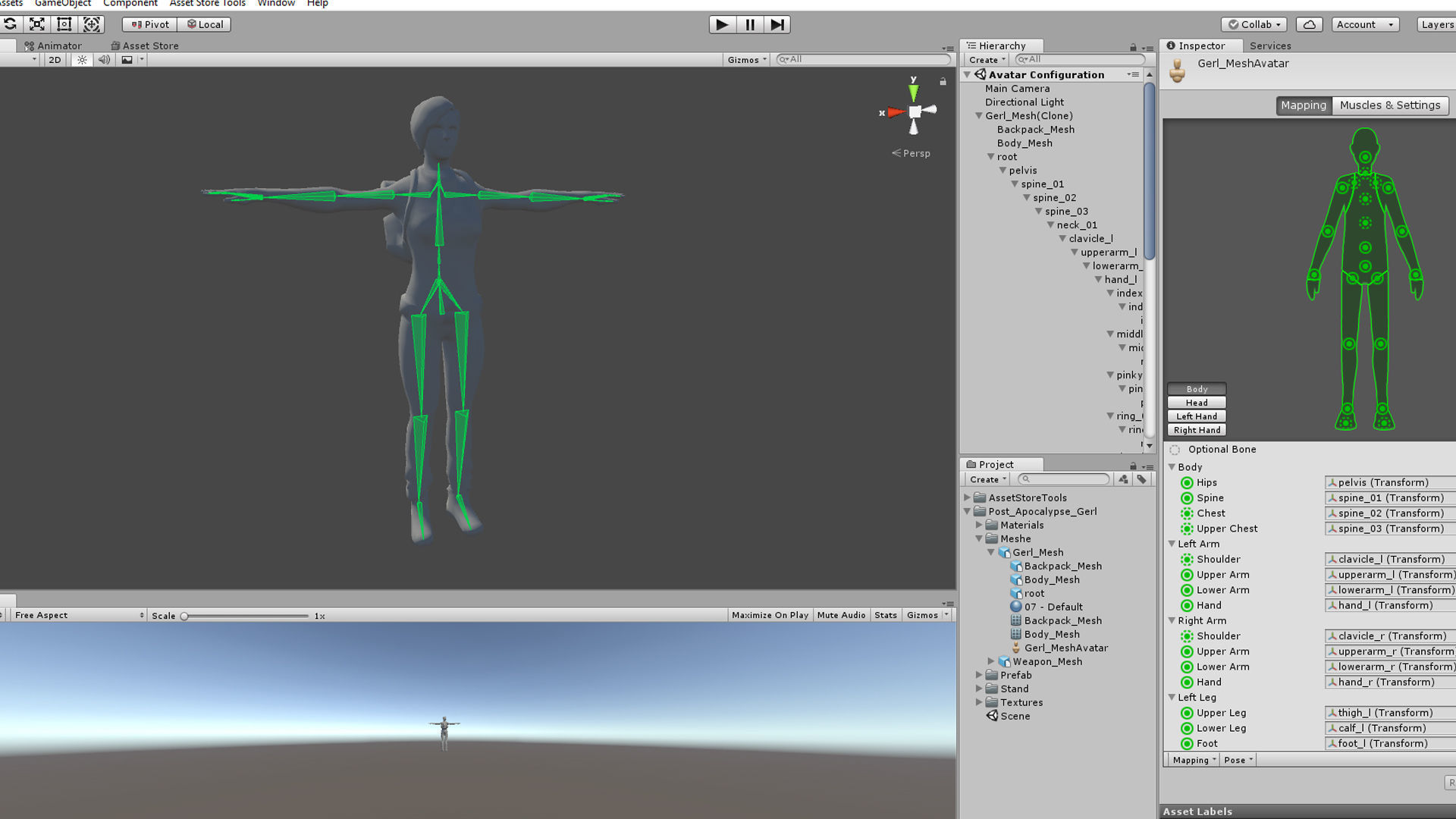Click the Step frame button
This screenshot has width=1456, height=819.
777,24
